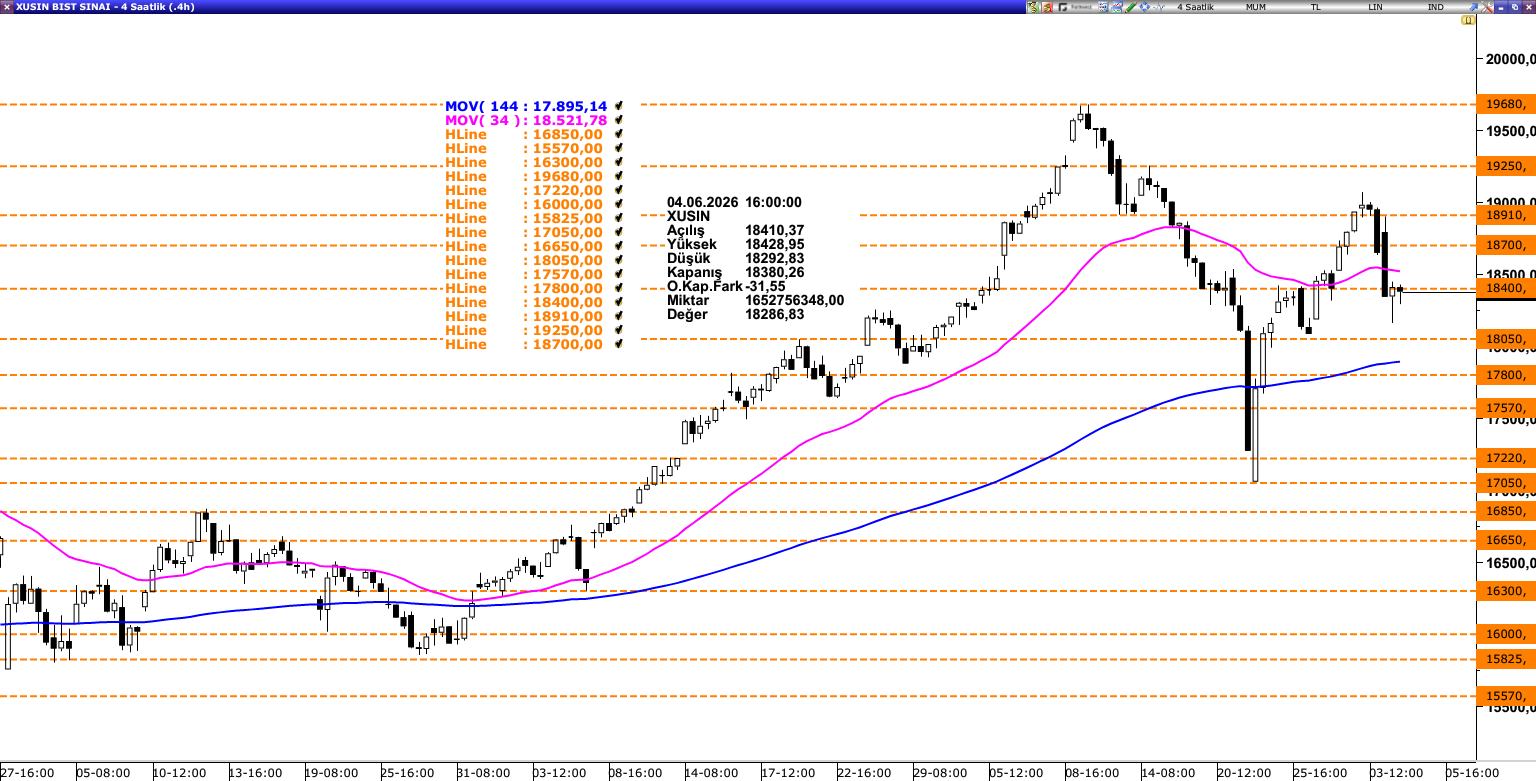
Task: Open the LIN scale selector
Action: tap(1375, 7)
